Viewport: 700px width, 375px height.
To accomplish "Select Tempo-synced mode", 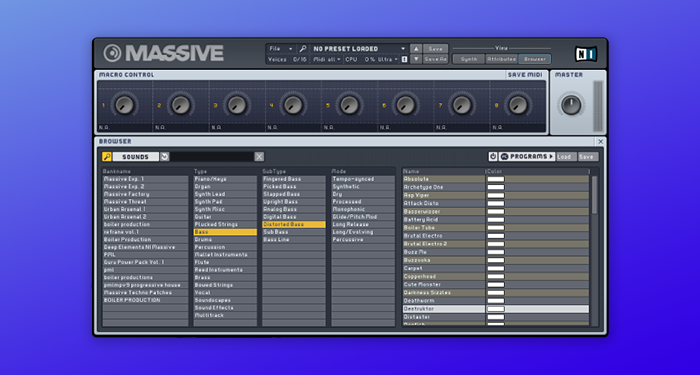I will [x=363, y=179].
